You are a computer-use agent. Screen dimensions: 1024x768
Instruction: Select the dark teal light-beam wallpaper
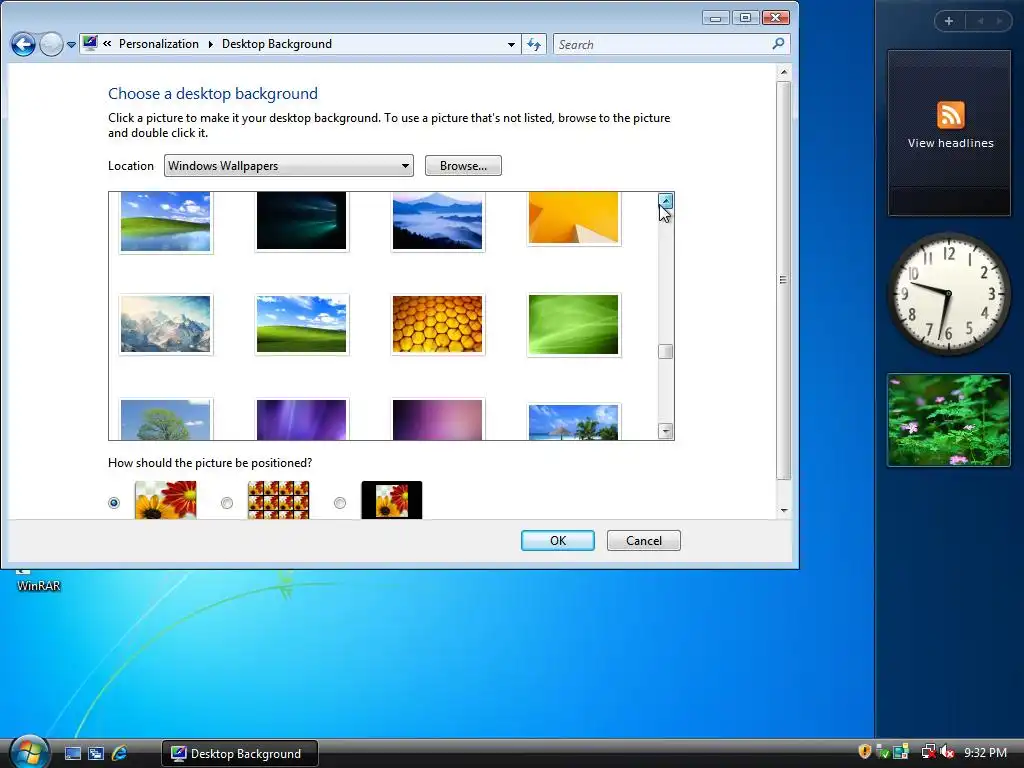(x=301, y=221)
